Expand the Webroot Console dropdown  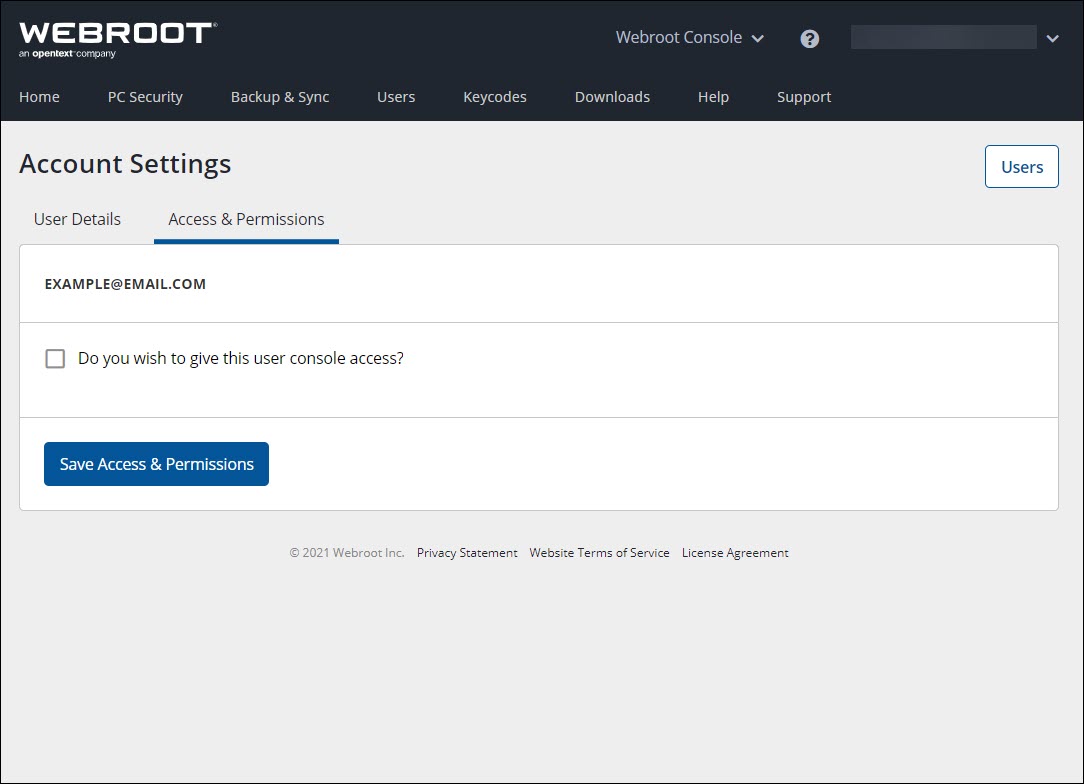(689, 38)
